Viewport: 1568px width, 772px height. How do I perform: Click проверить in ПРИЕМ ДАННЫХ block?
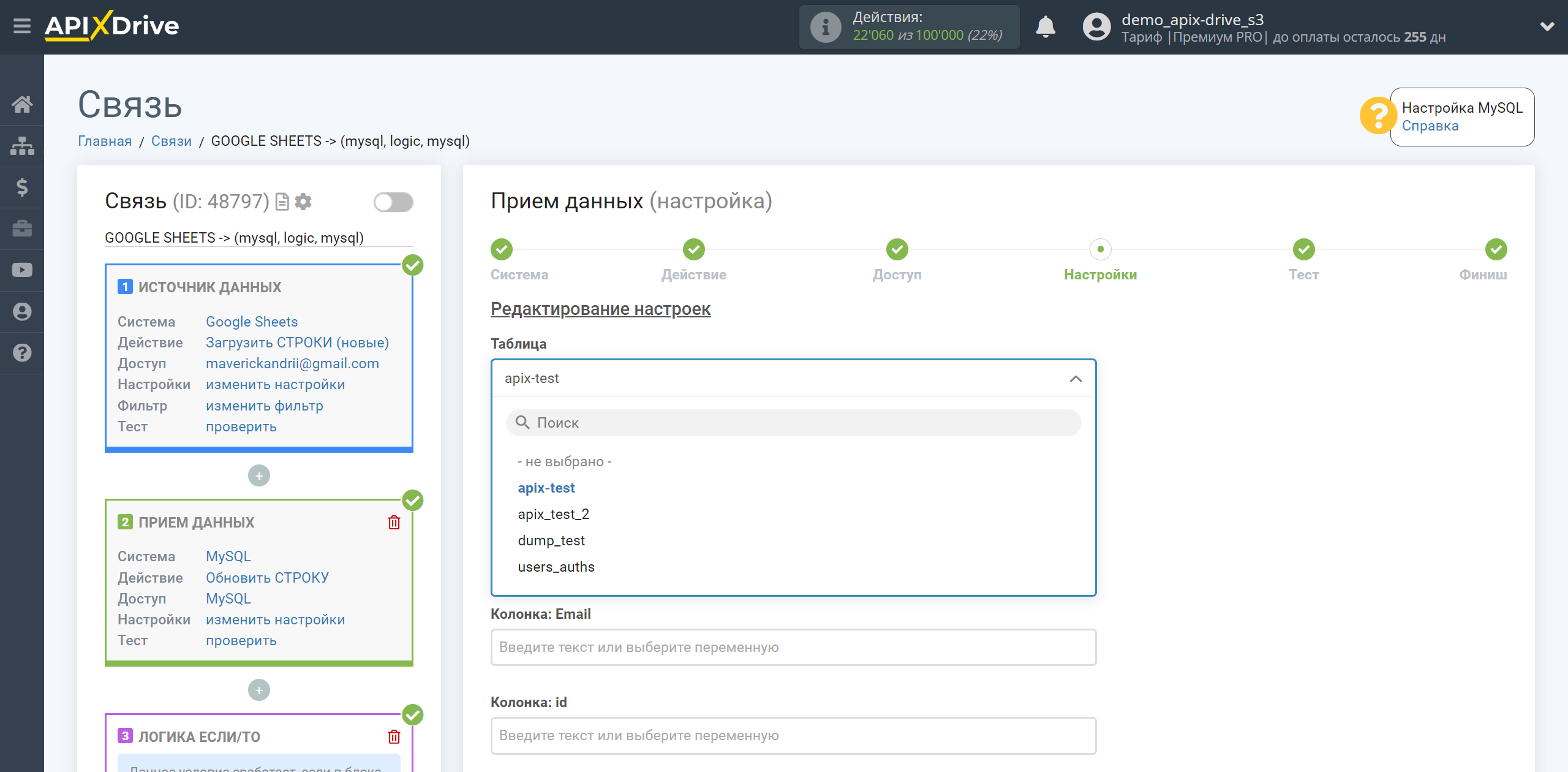241,640
